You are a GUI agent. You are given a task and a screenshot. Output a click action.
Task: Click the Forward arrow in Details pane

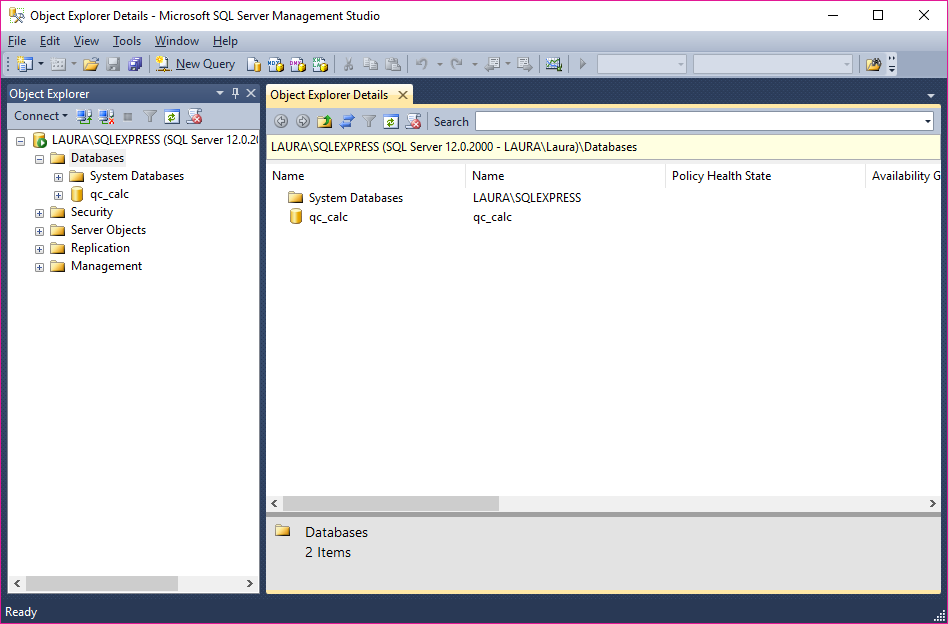click(303, 121)
